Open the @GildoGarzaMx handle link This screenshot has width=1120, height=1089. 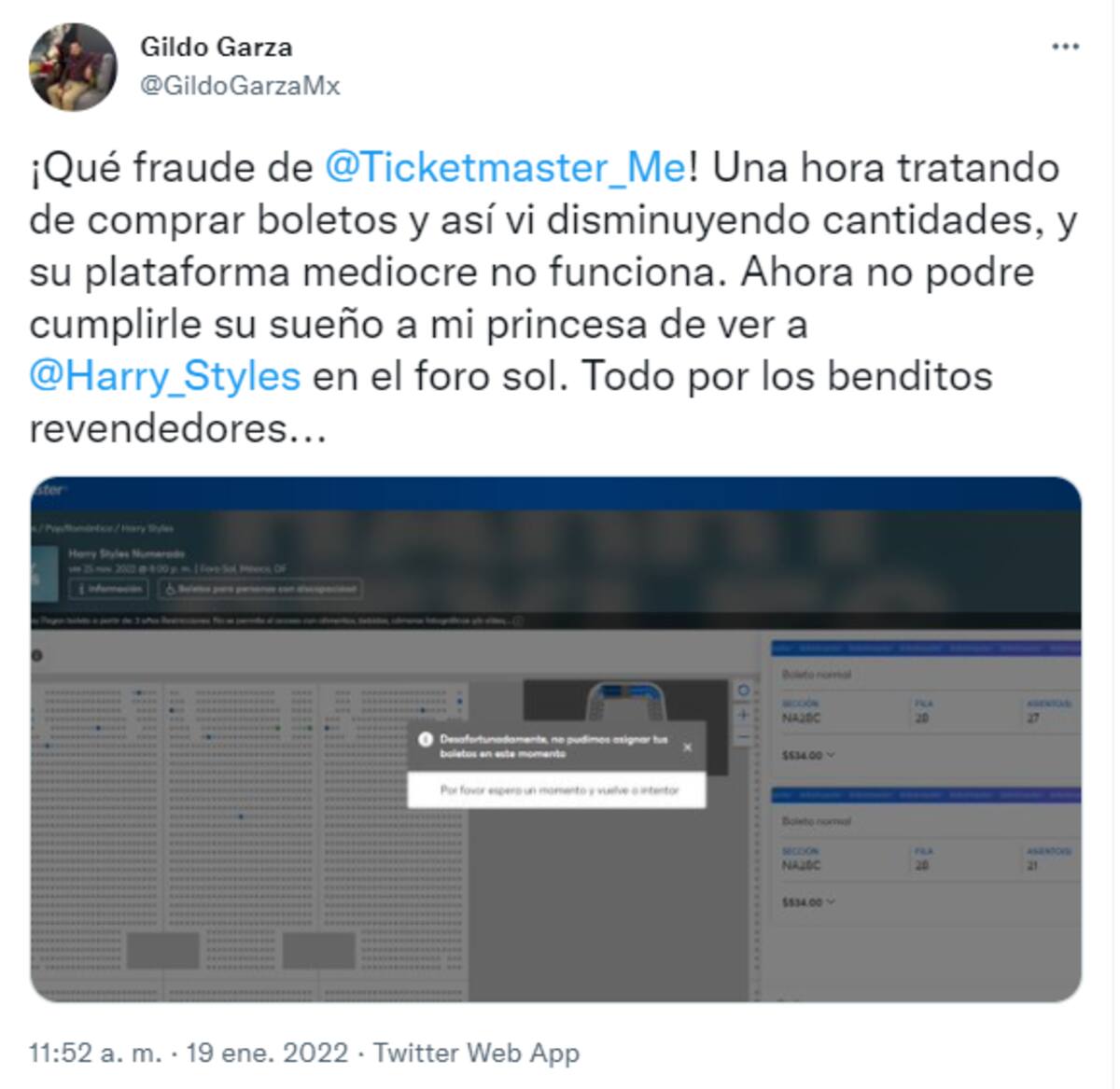pyautogui.click(x=240, y=86)
